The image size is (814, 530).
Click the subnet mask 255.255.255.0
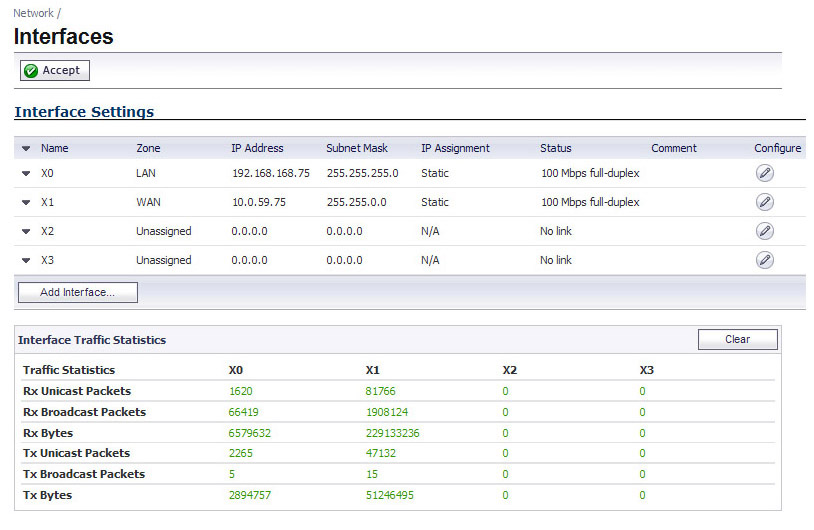tap(362, 173)
